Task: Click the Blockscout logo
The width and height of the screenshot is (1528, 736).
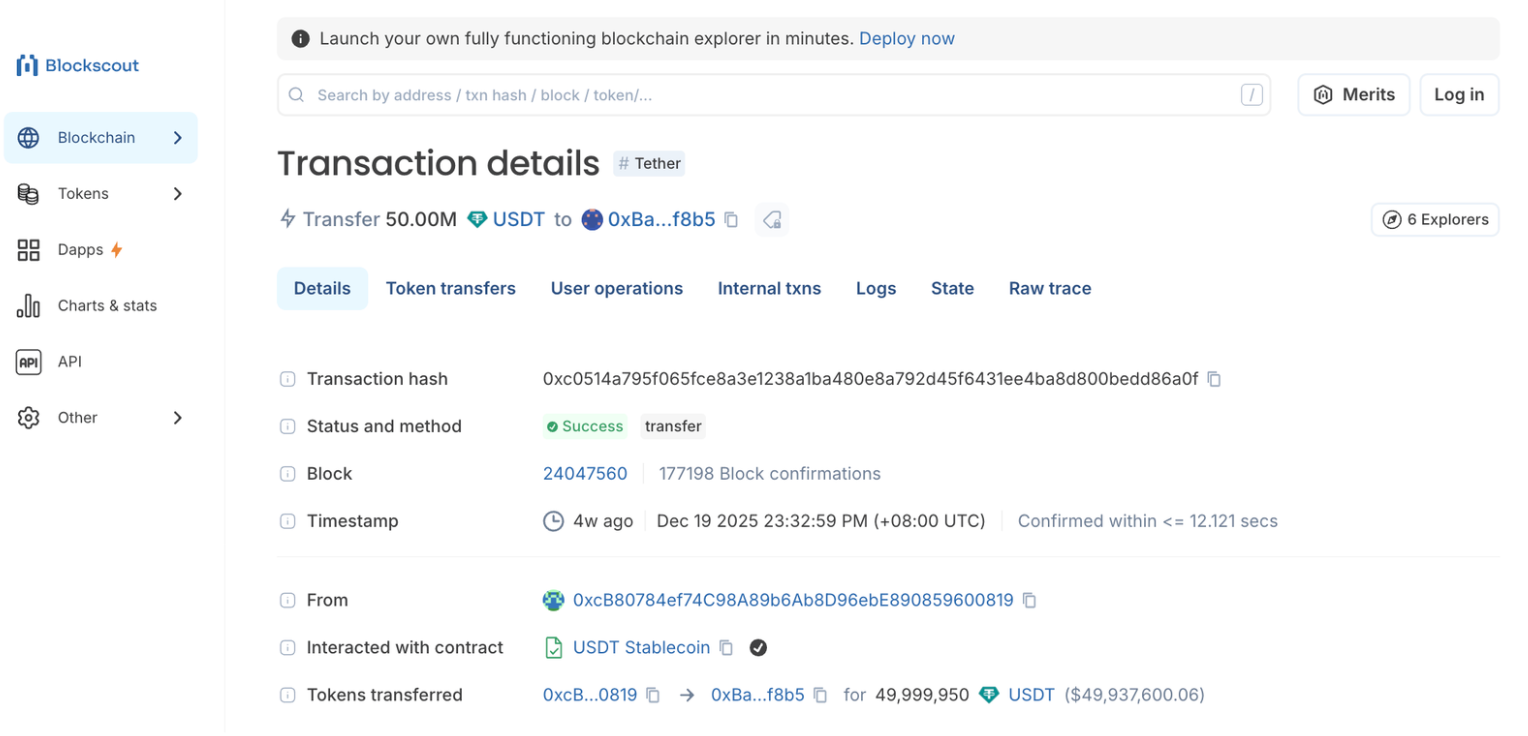Action: 77,64
